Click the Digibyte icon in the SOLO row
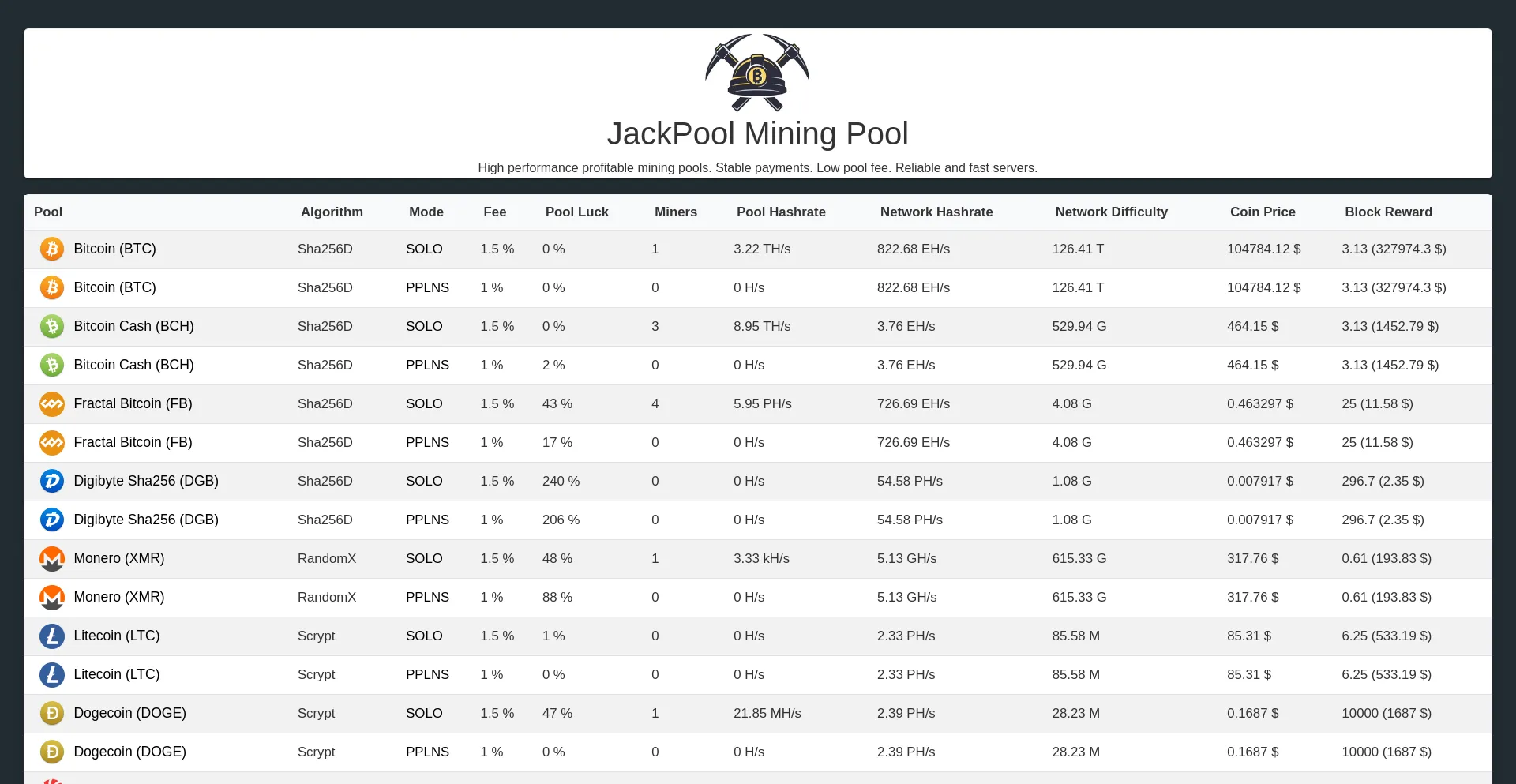This screenshot has width=1516, height=784. tap(52, 482)
